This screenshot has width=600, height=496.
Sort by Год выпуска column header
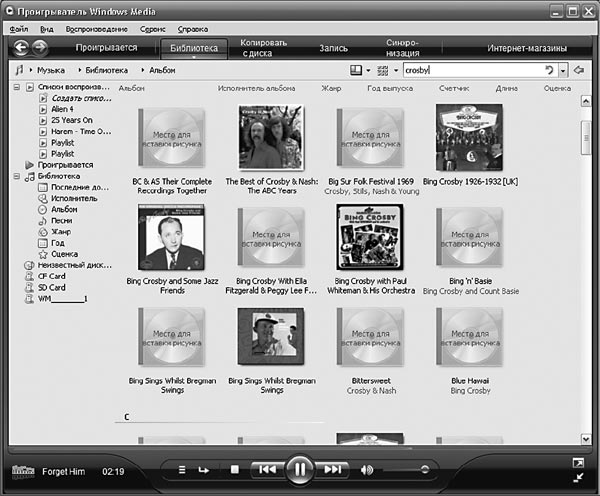(390, 88)
